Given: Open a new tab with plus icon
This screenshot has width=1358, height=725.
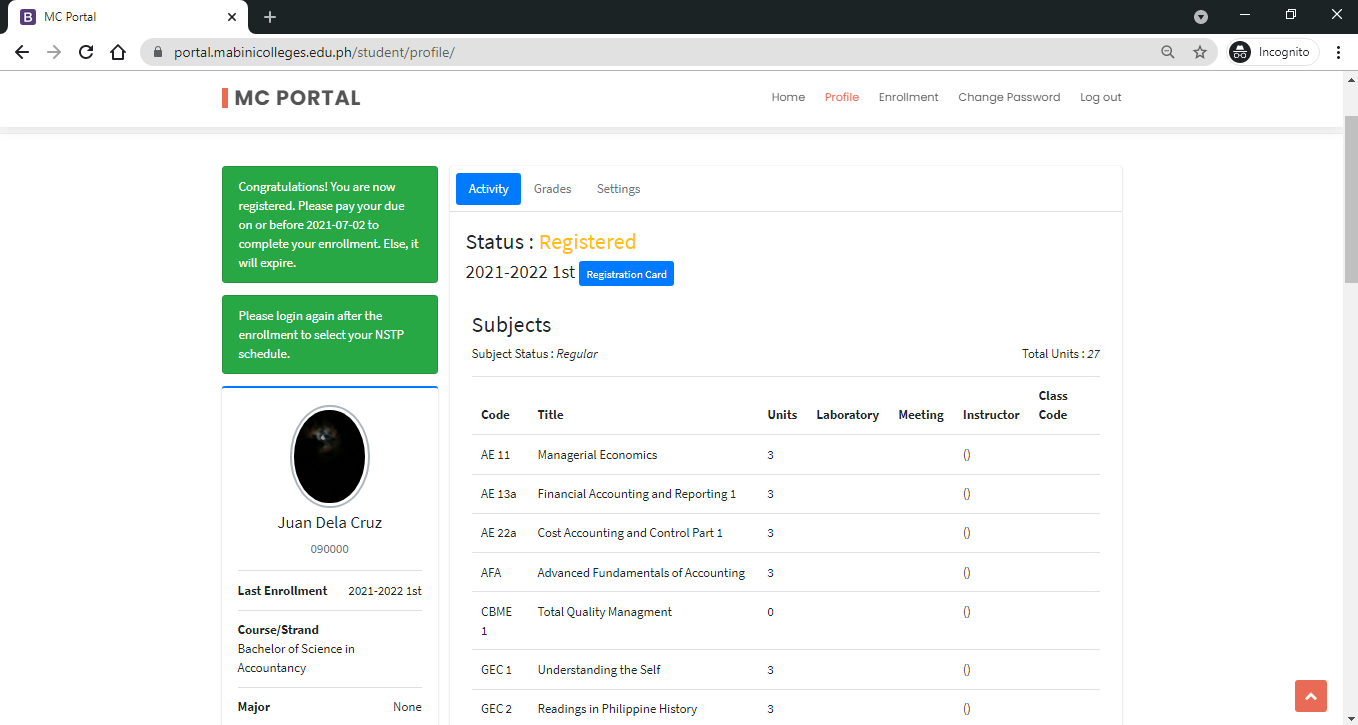Looking at the screenshot, I should coord(270,17).
